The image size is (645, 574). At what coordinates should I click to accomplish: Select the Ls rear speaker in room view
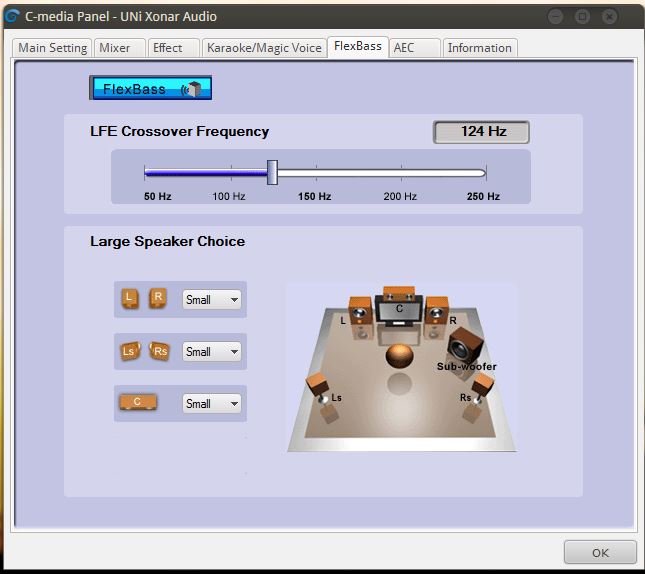318,387
